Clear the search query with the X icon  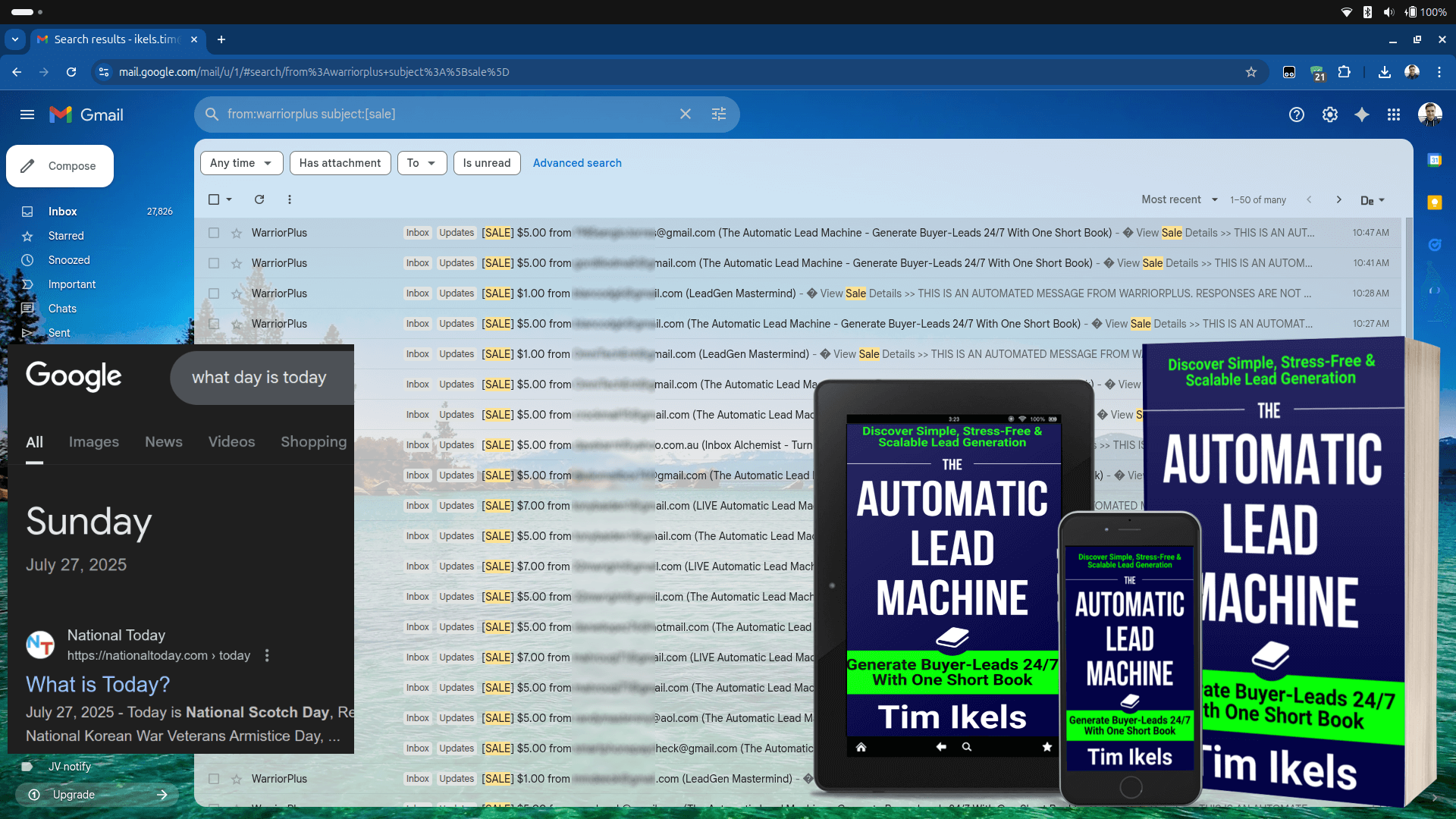click(x=686, y=114)
